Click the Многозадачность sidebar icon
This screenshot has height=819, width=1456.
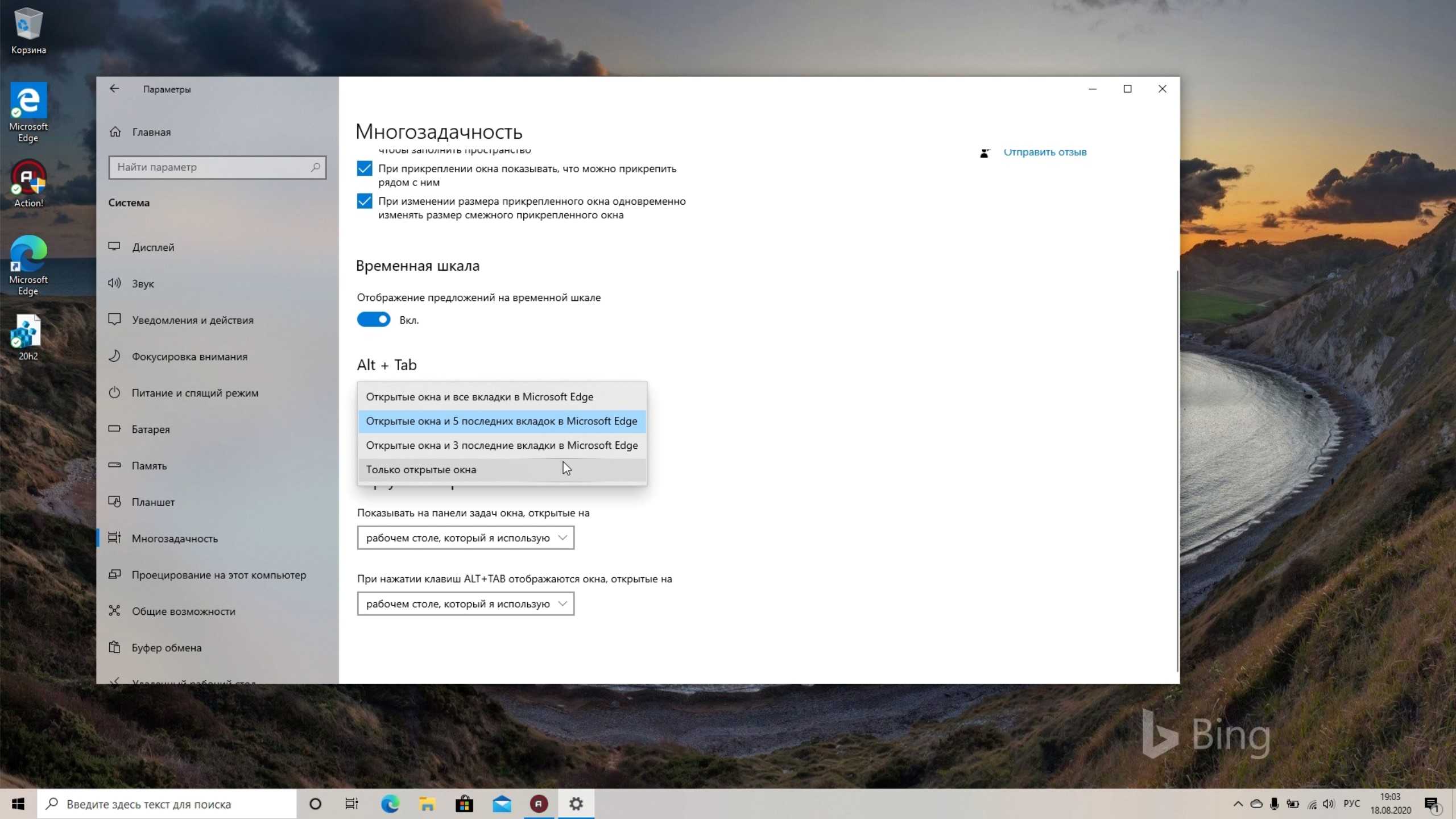point(114,538)
